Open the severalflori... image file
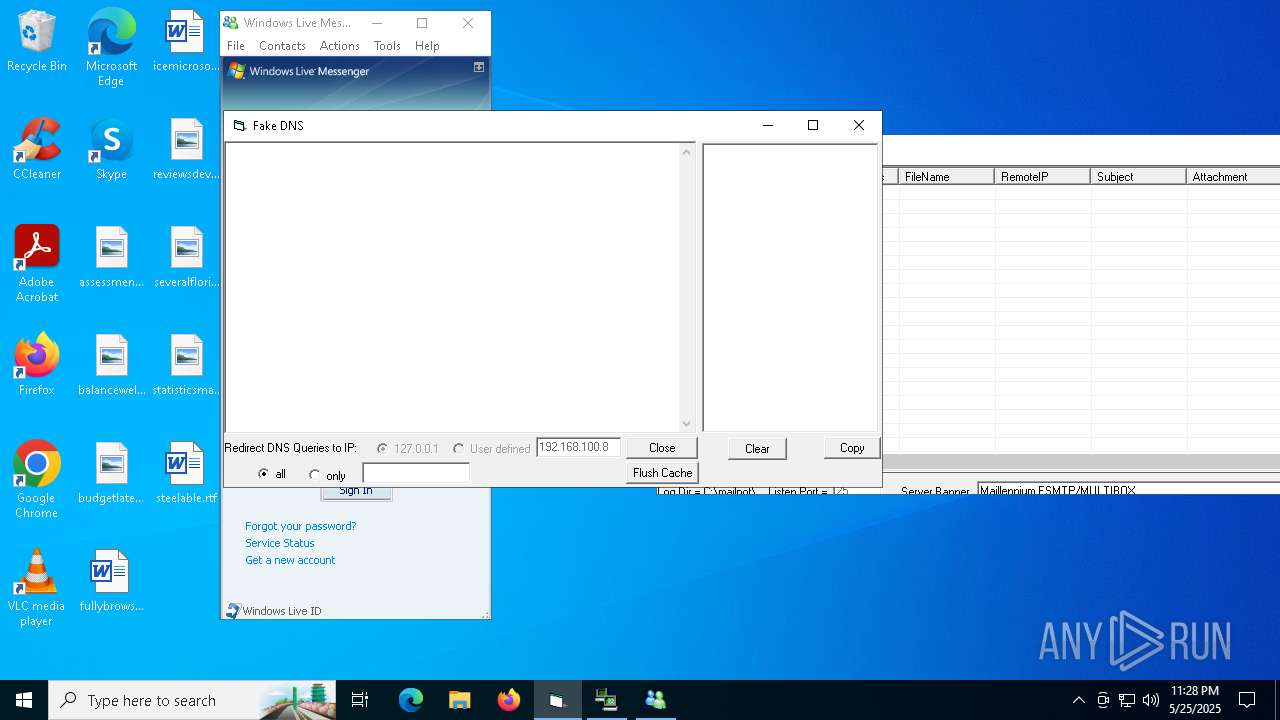The width and height of the screenshot is (1280, 720). click(x=186, y=257)
